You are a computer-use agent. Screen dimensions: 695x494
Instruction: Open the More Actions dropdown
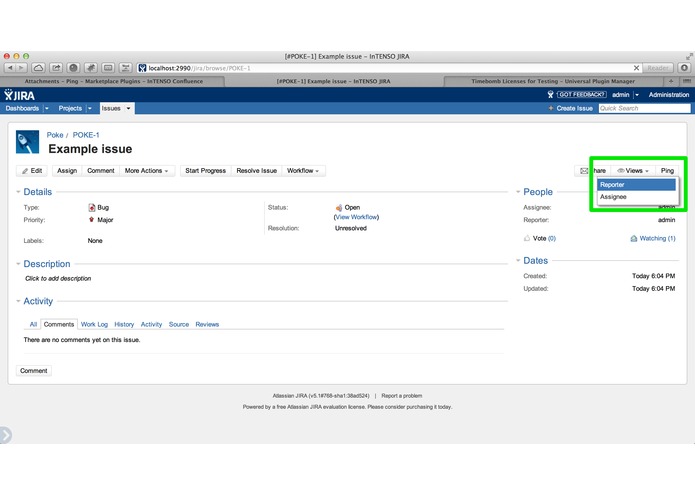[147, 171]
